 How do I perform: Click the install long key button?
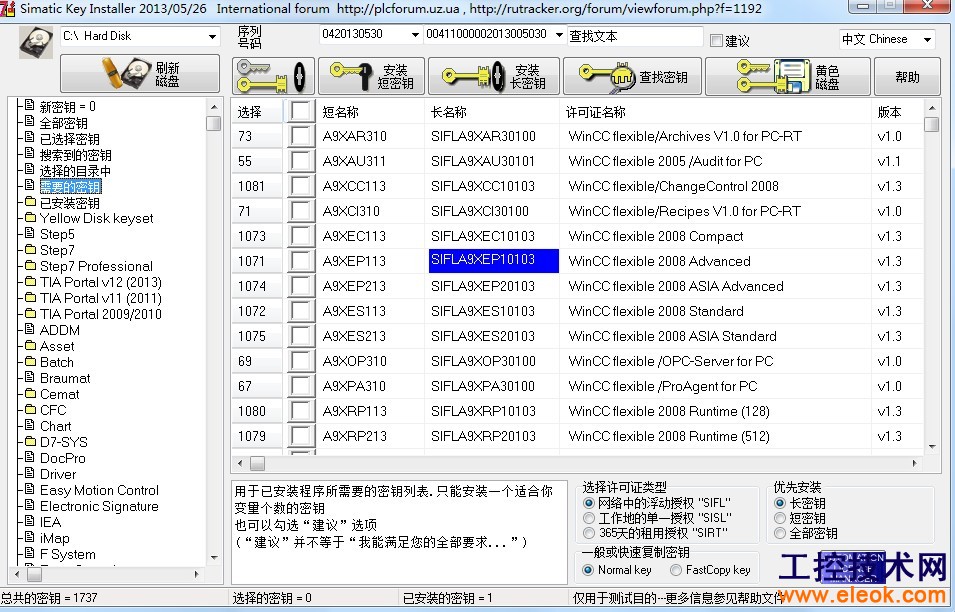click(494, 76)
